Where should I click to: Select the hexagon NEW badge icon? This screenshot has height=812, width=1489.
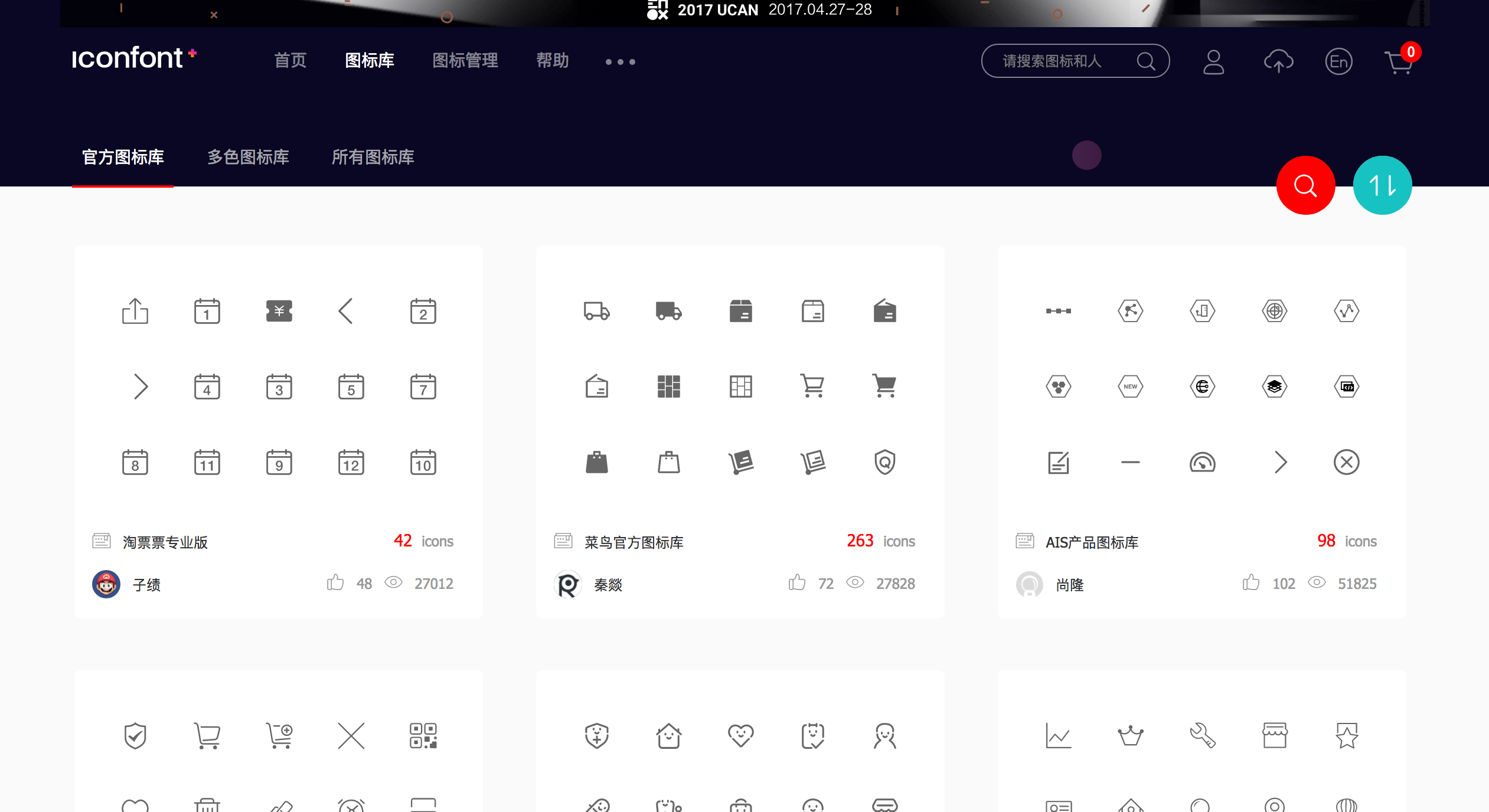[x=1131, y=387]
